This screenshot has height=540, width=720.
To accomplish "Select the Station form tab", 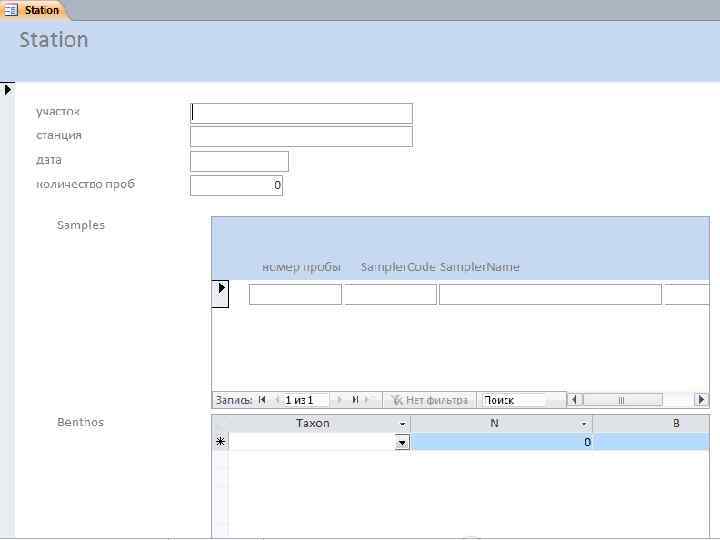I will 34,10.
